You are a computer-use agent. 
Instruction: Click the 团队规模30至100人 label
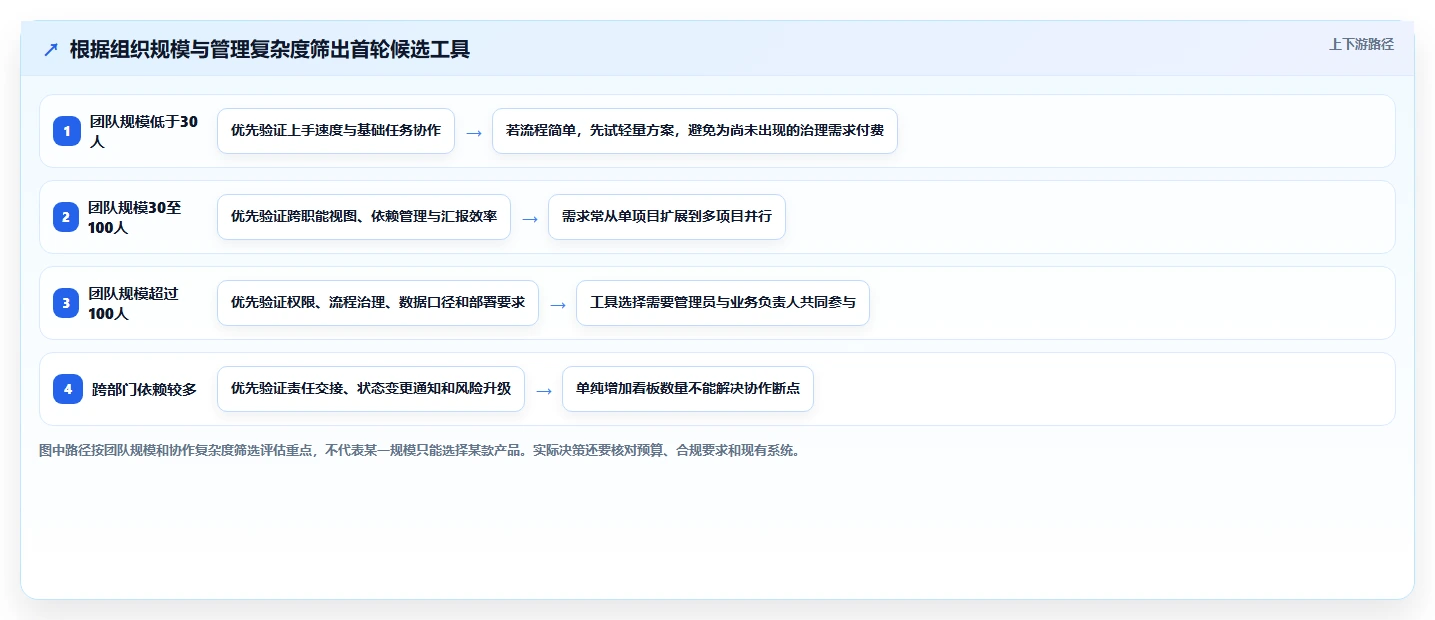coord(135,217)
